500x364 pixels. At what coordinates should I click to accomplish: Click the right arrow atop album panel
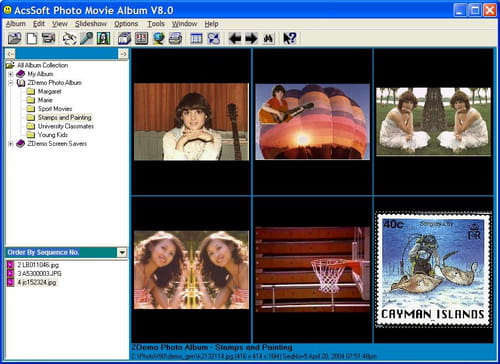pyautogui.click(x=123, y=54)
